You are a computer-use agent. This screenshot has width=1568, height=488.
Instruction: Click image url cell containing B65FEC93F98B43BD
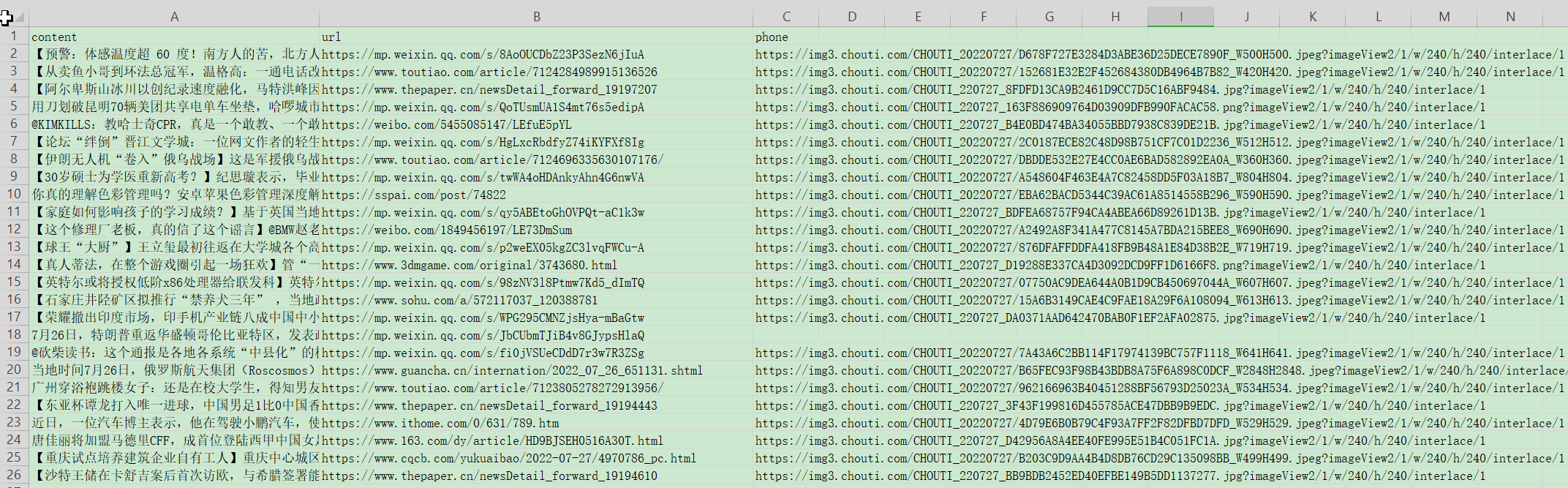click(x=786, y=370)
